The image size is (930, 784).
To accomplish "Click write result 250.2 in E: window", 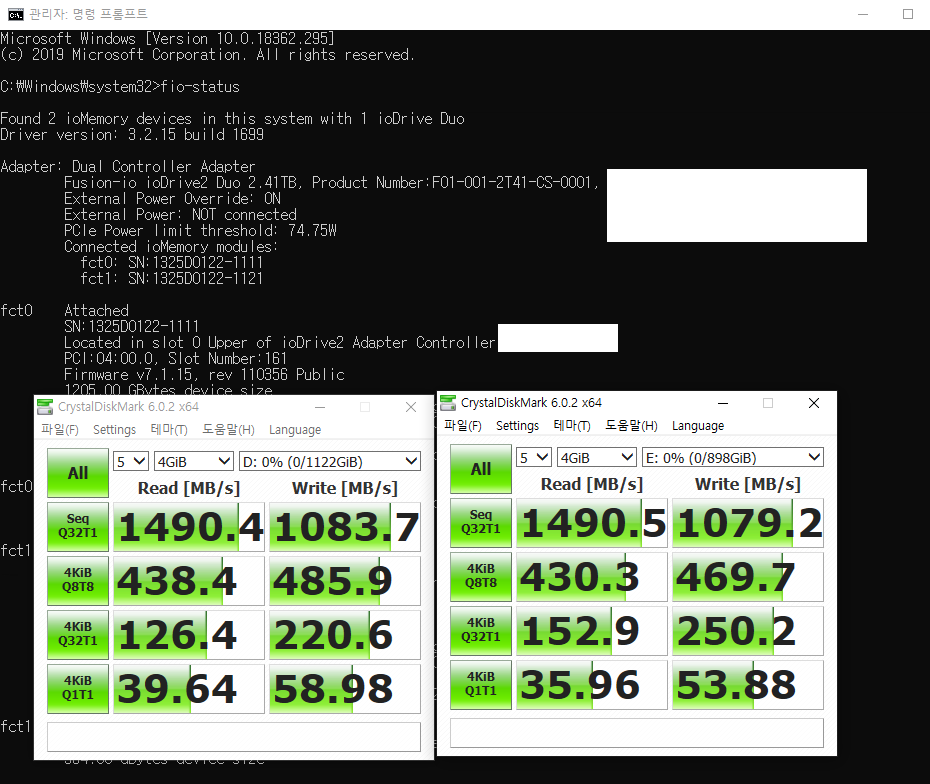I will tap(748, 630).
